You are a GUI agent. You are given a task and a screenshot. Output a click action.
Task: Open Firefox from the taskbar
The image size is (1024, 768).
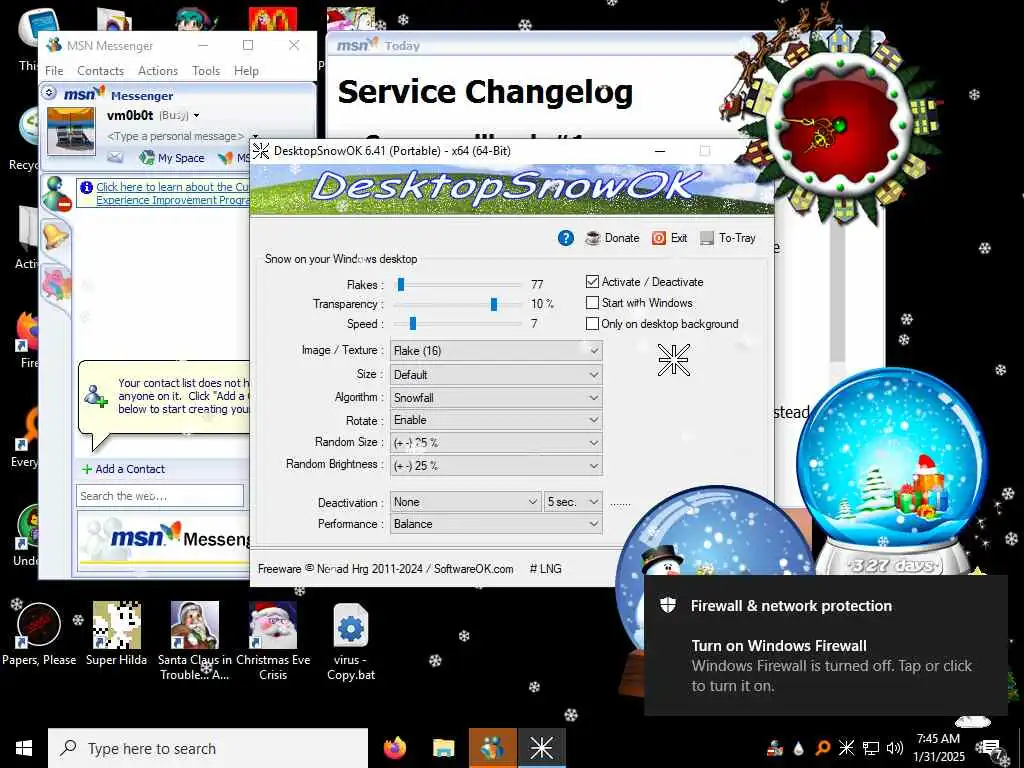[395, 748]
